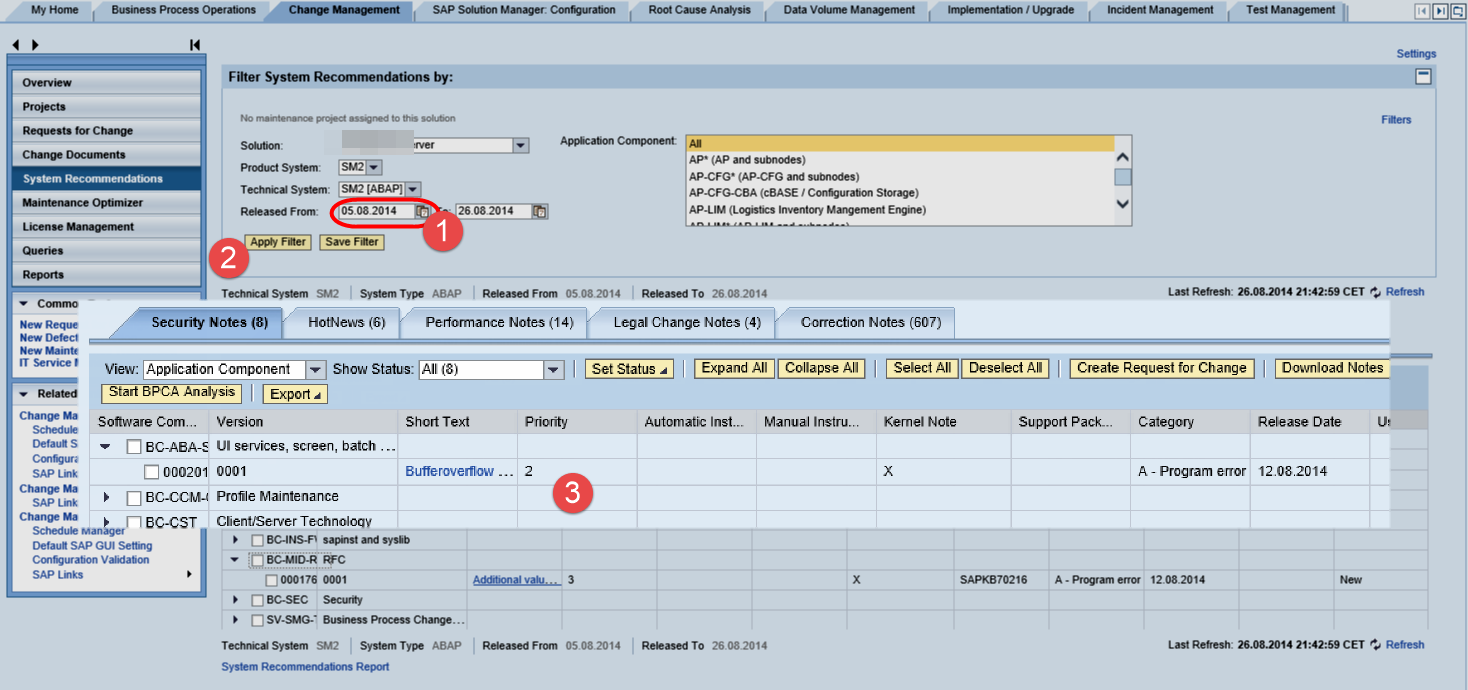1468x690 pixels.
Task: Open the Solution dropdown
Action: [x=520, y=145]
